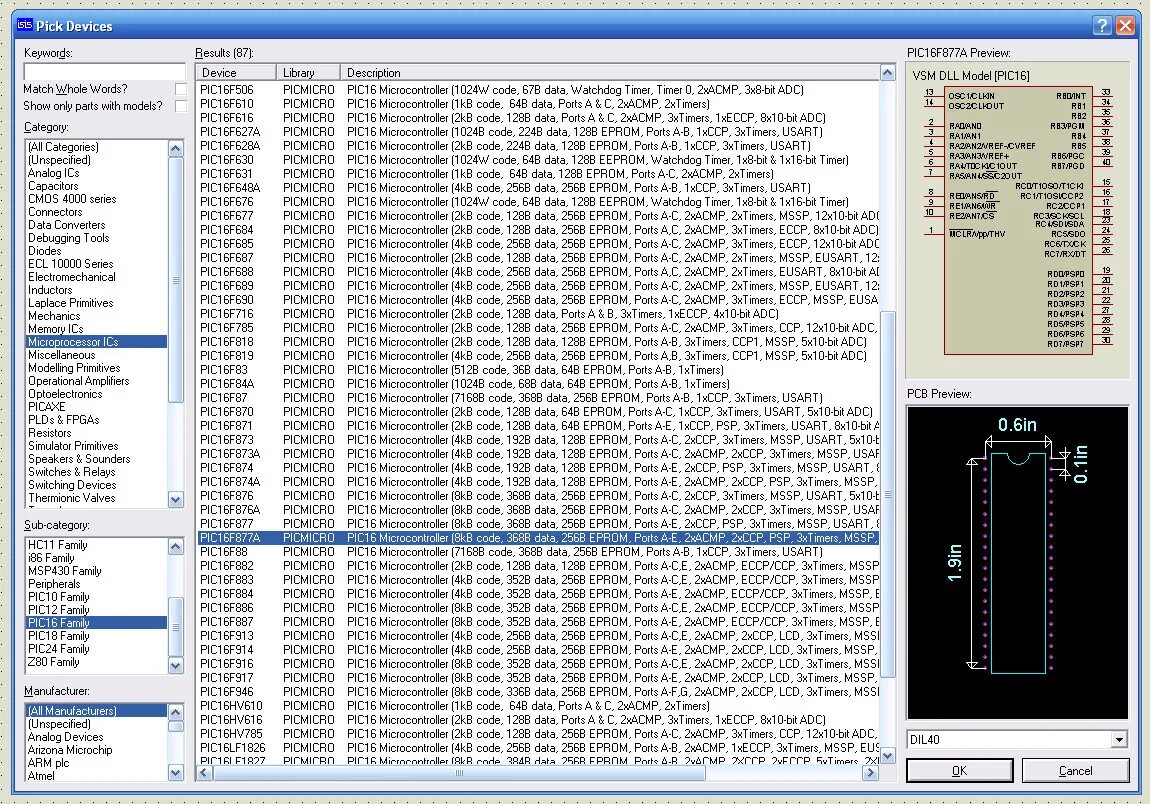Select Analog Devices manufacturer

[96, 737]
